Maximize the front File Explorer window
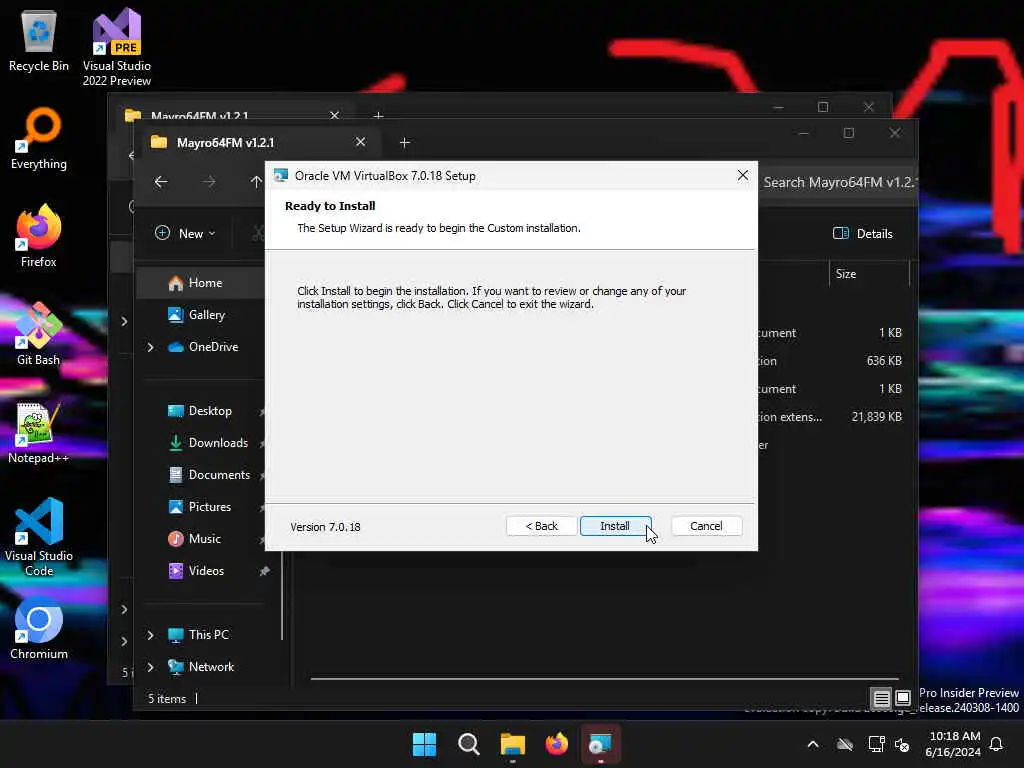 (848, 133)
